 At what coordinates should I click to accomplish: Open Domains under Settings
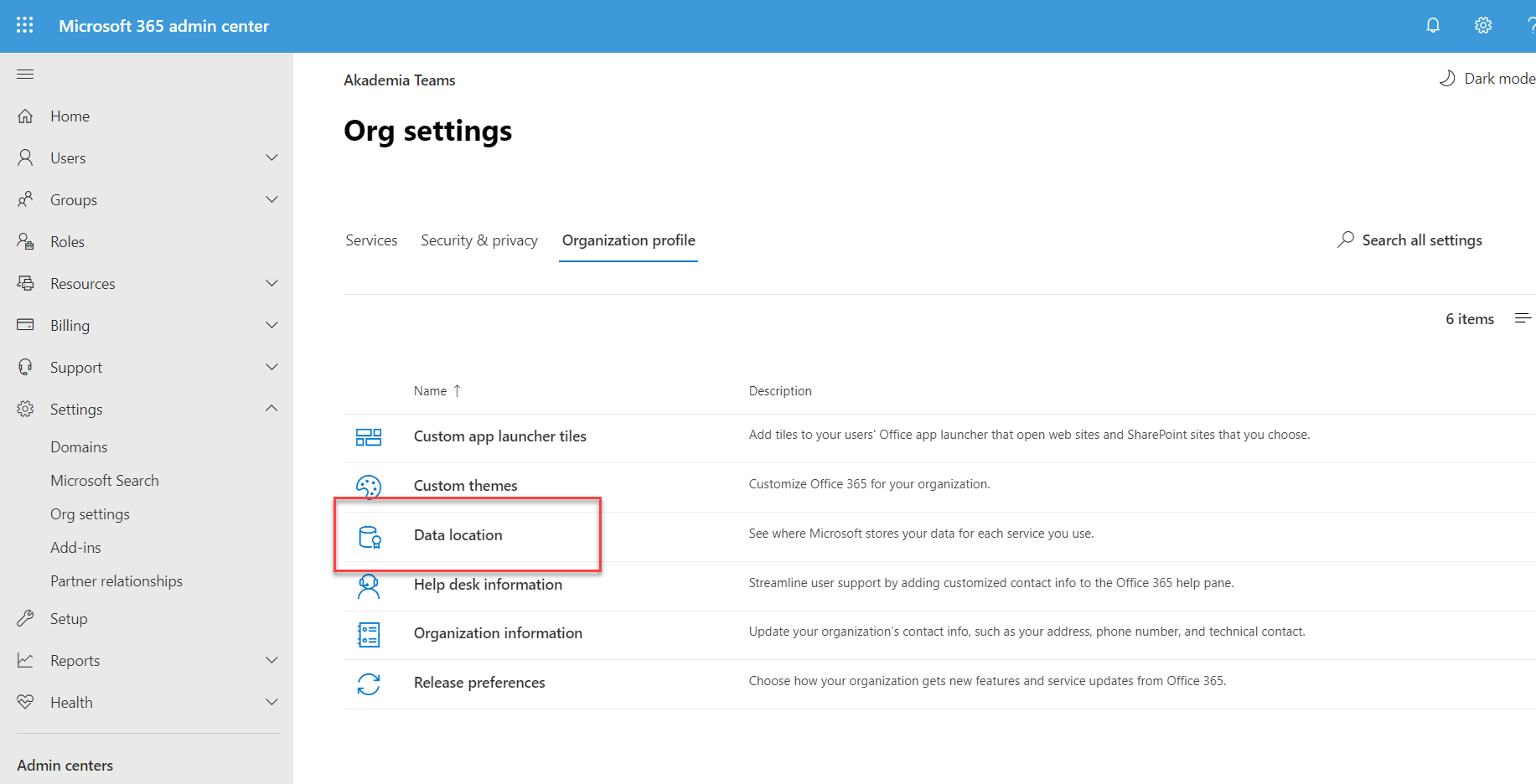79,447
